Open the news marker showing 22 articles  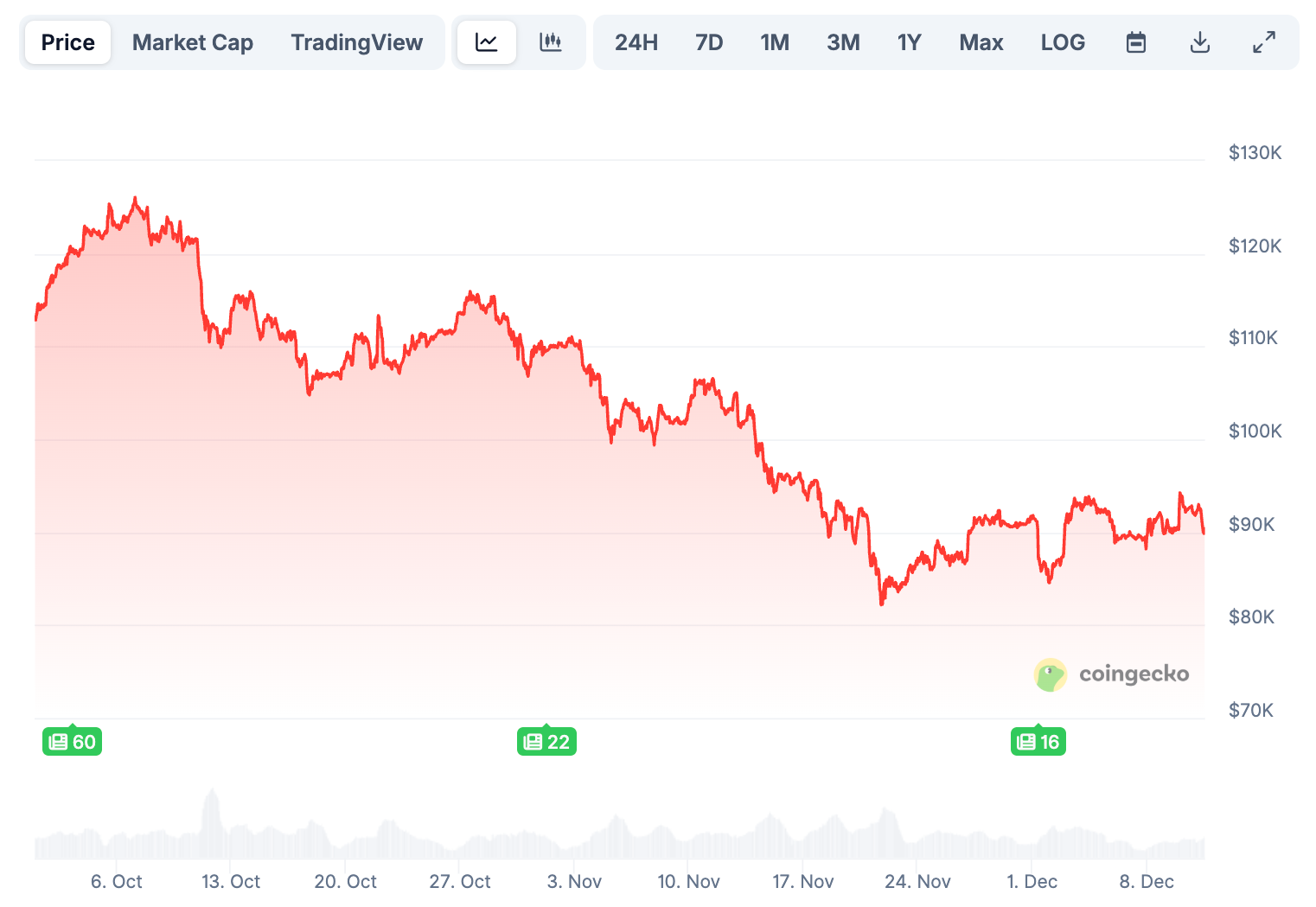pyautogui.click(x=546, y=741)
